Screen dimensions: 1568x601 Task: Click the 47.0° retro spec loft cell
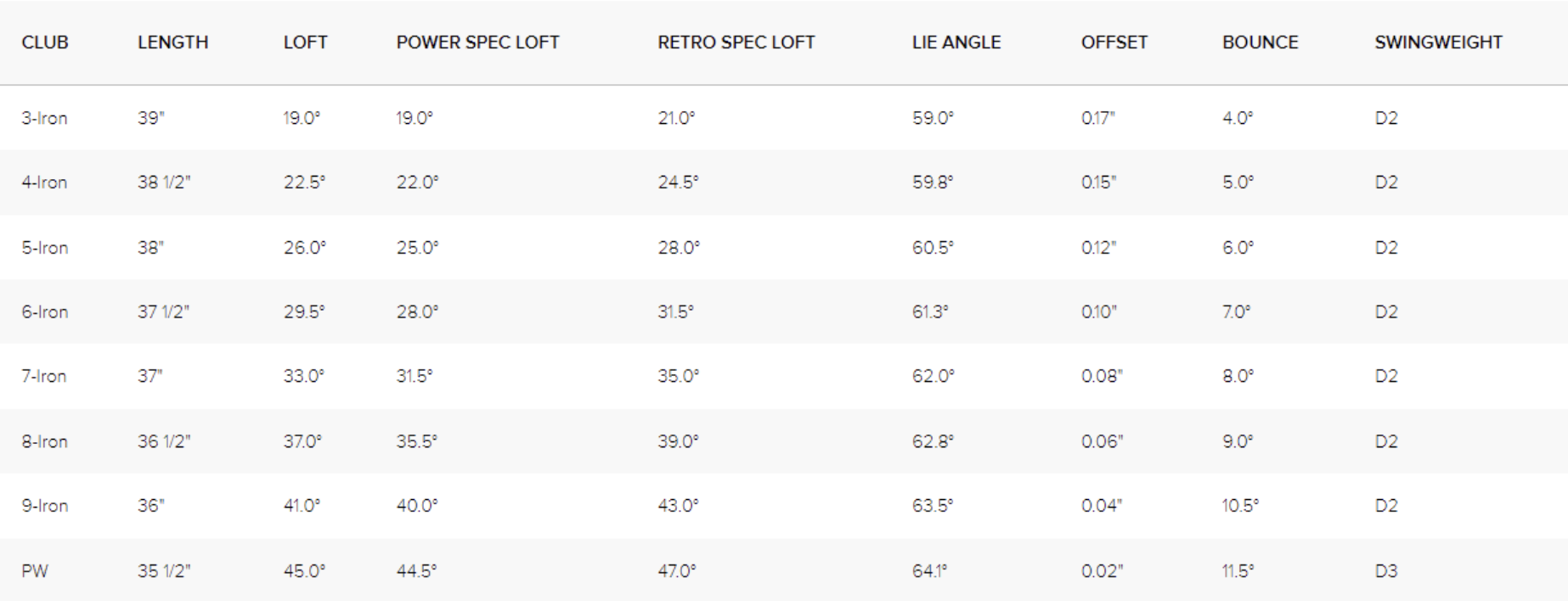tap(676, 571)
